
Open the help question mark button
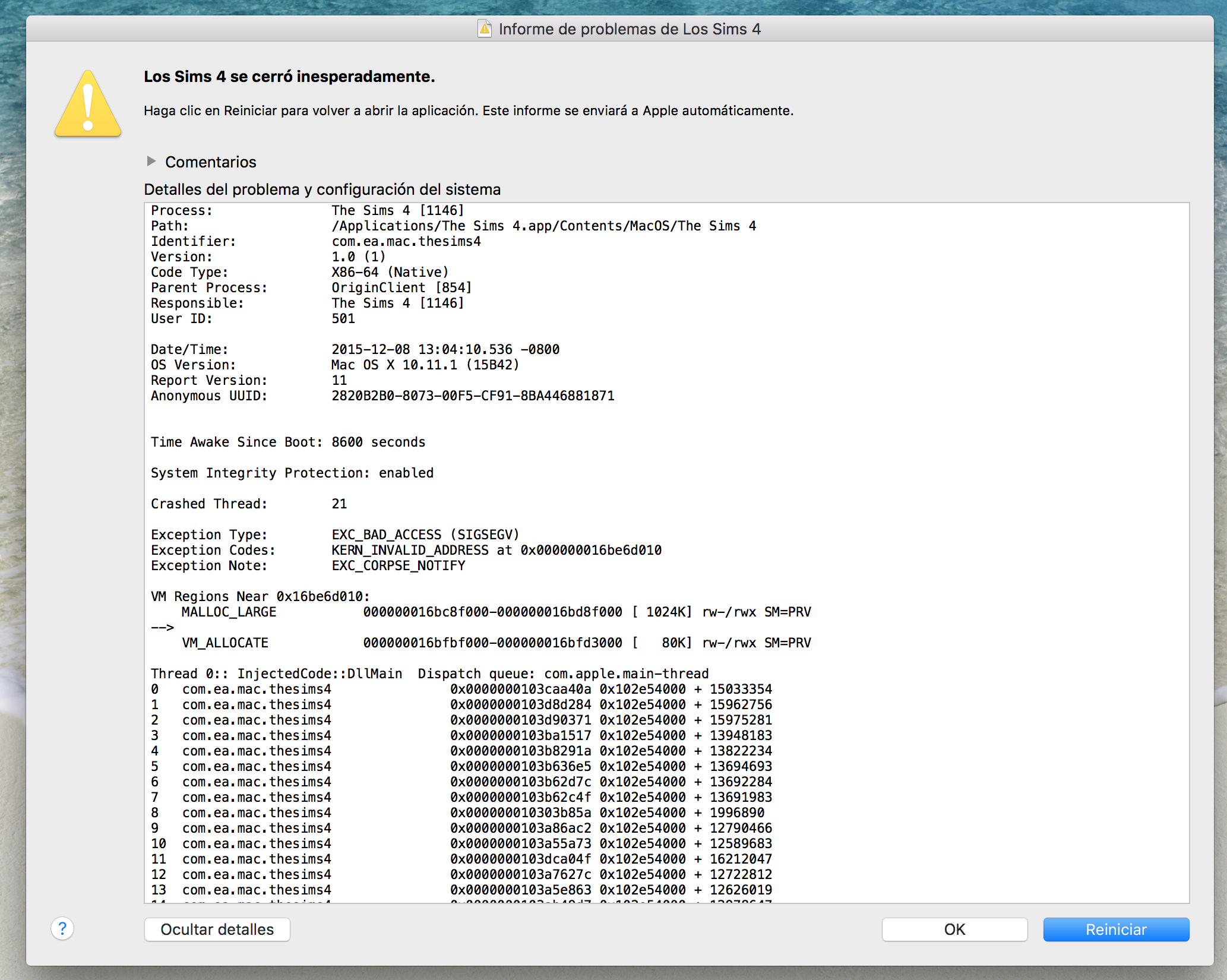tap(62, 928)
